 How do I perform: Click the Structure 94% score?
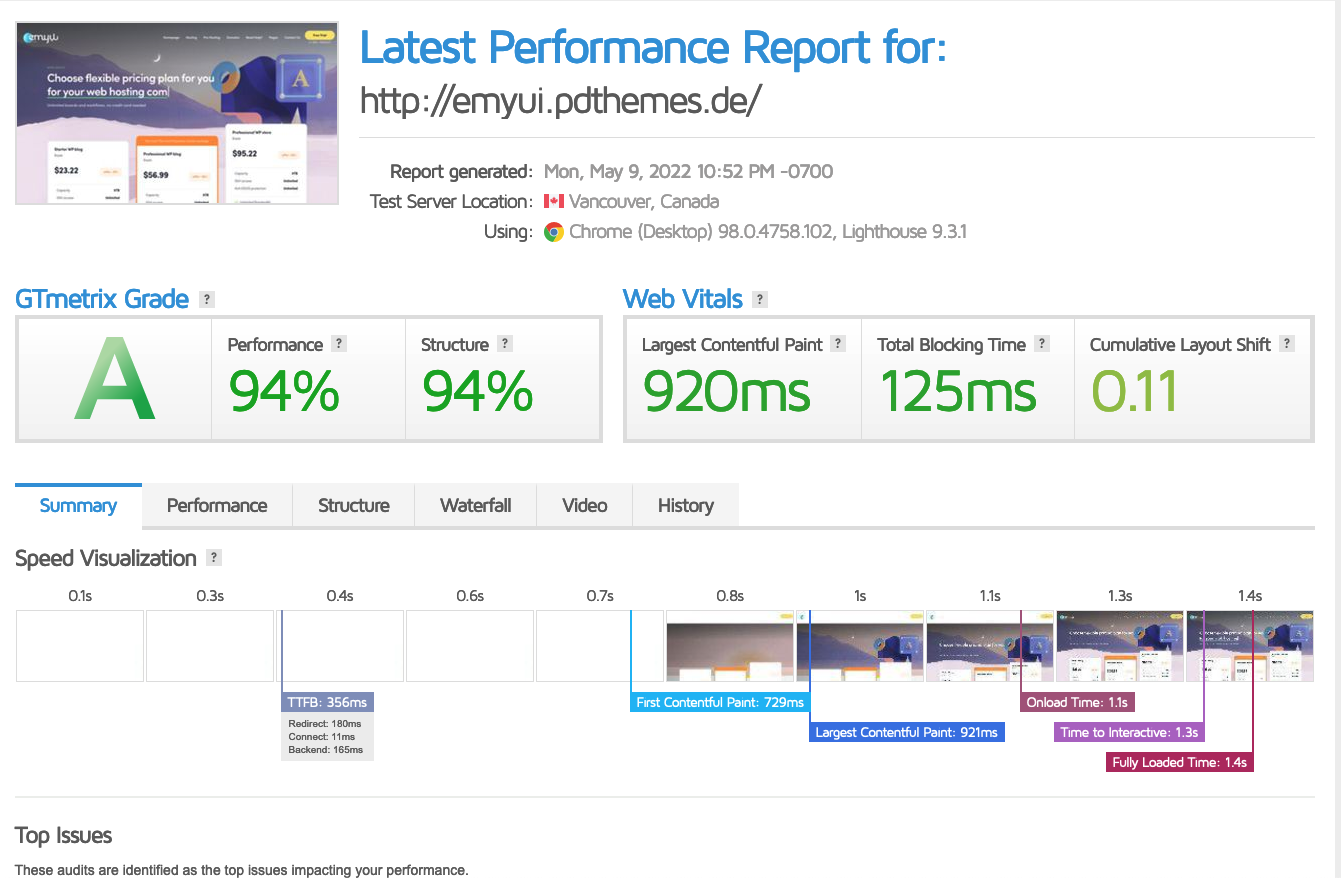pyautogui.click(x=477, y=391)
